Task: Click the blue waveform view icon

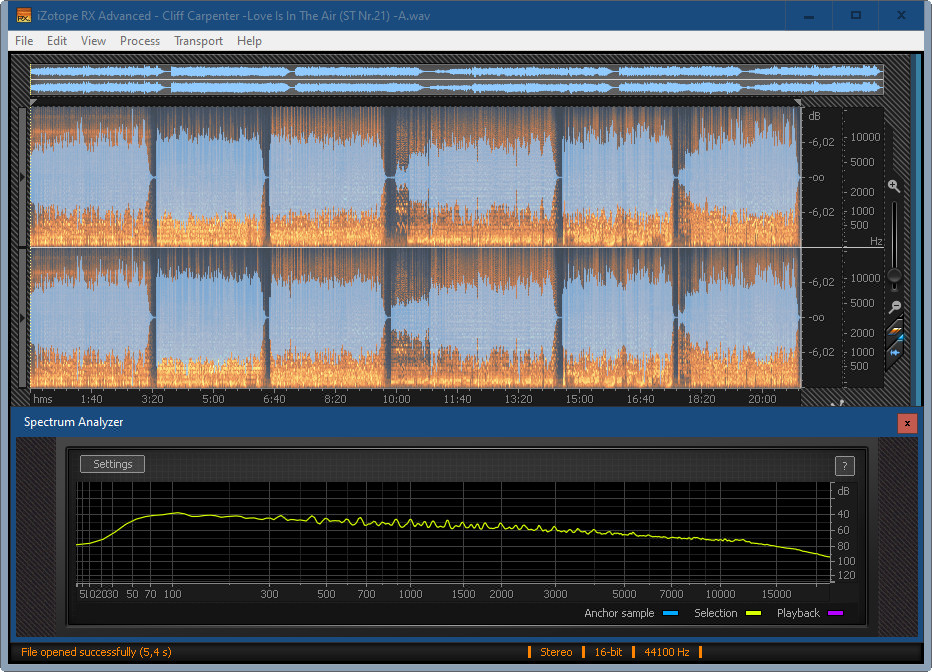Action: 895,351
